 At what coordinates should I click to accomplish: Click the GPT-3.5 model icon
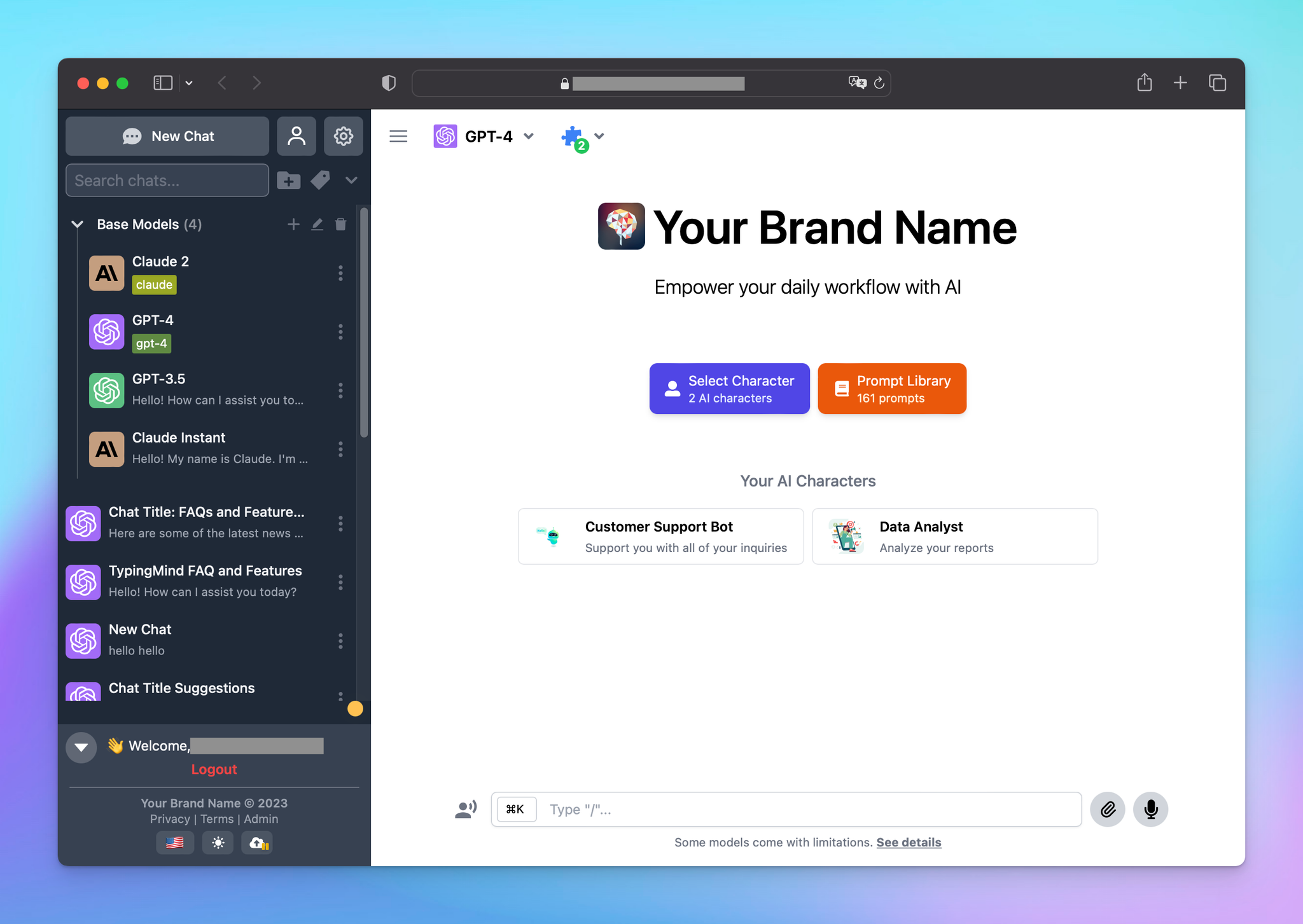(108, 389)
